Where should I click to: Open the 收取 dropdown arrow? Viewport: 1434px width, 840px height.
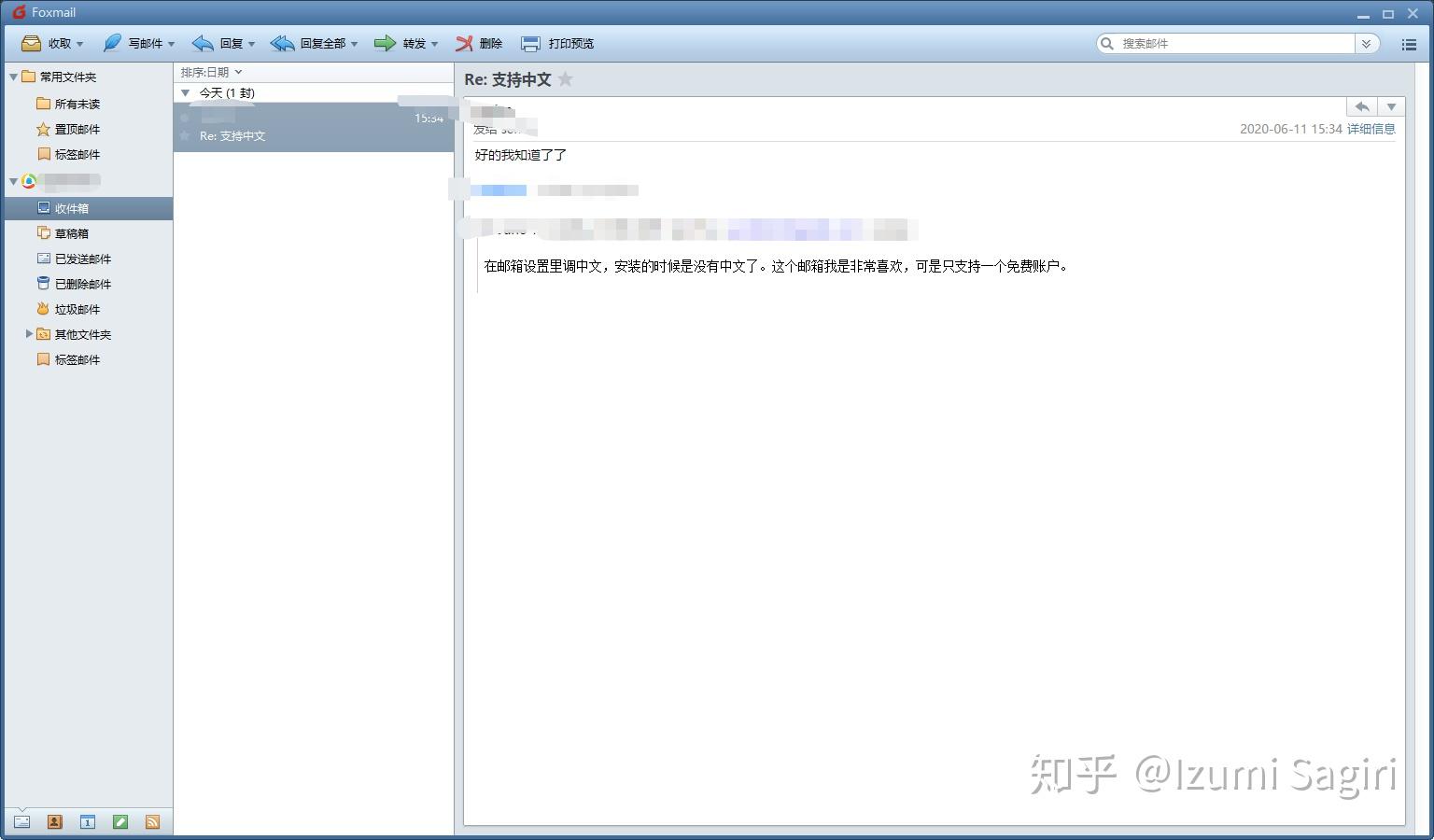point(79,43)
